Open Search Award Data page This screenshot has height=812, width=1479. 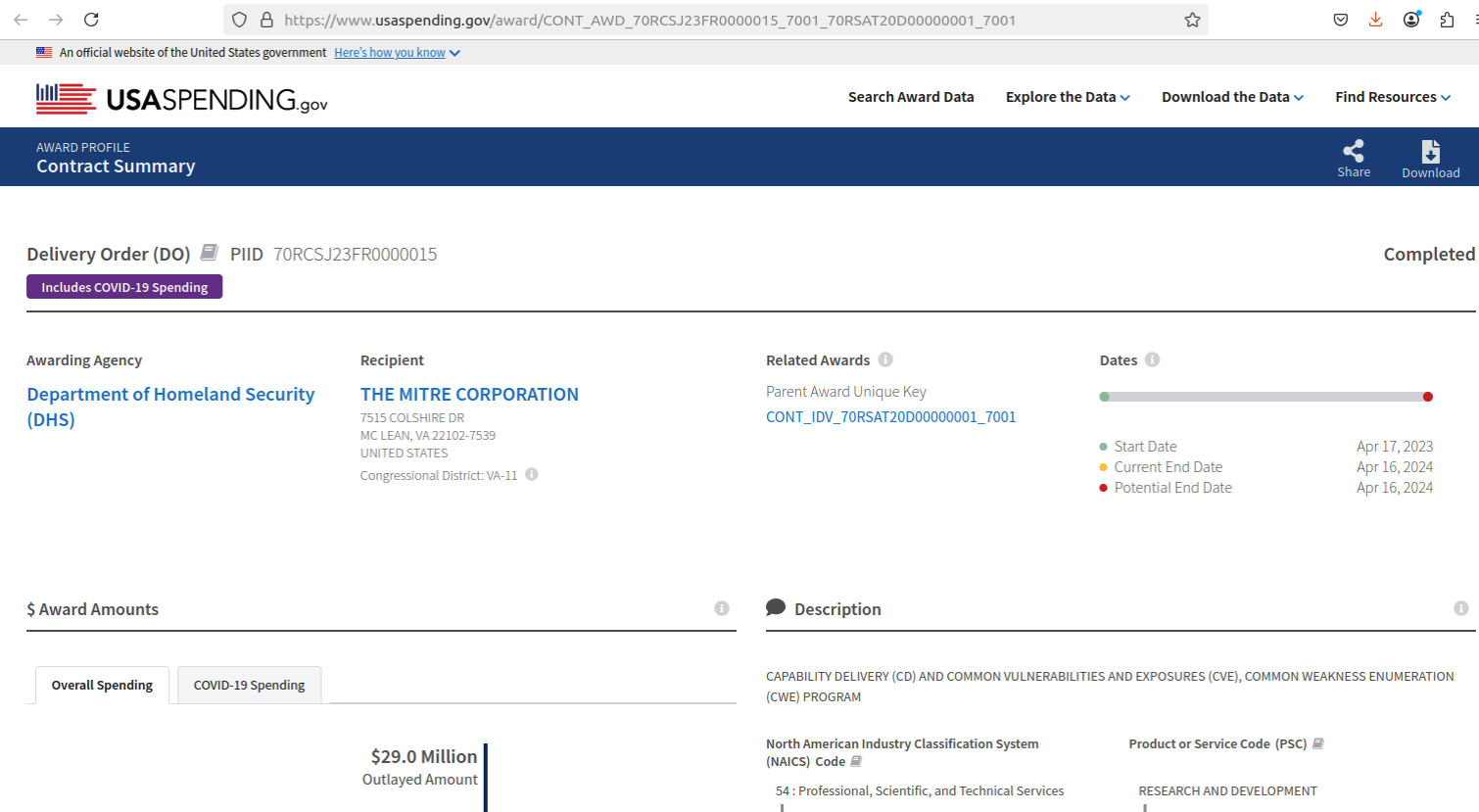pyautogui.click(x=911, y=97)
